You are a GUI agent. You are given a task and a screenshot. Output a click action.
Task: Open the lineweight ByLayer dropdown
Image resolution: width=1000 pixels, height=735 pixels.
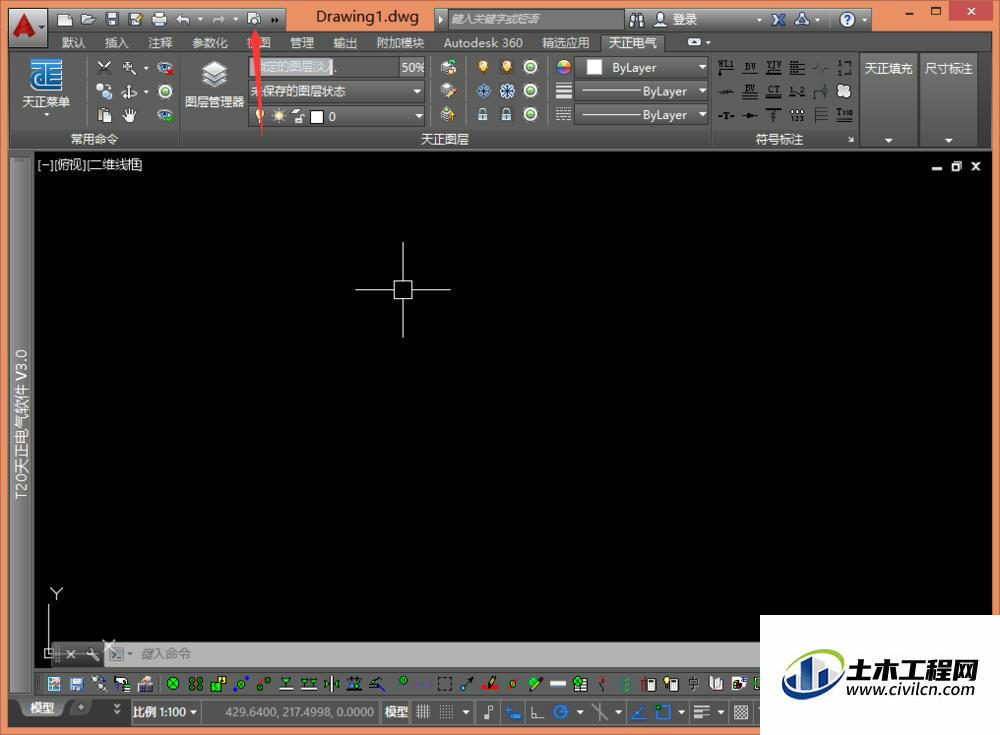click(642, 91)
